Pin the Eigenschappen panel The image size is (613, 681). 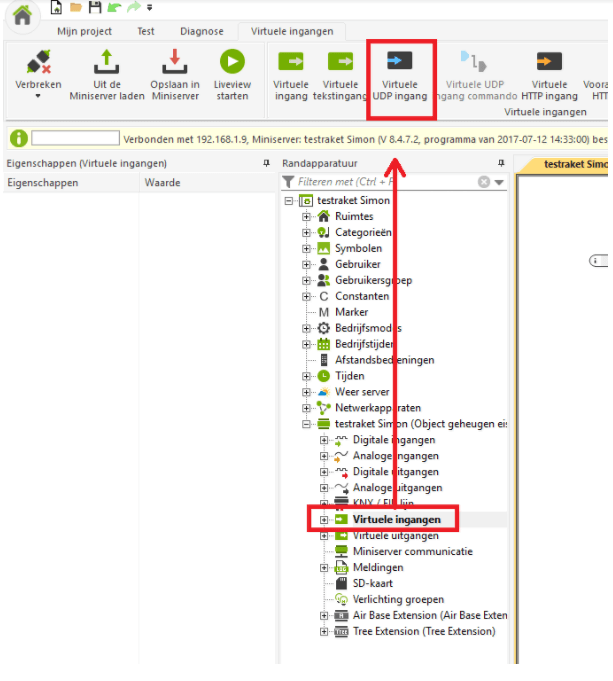(266, 162)
